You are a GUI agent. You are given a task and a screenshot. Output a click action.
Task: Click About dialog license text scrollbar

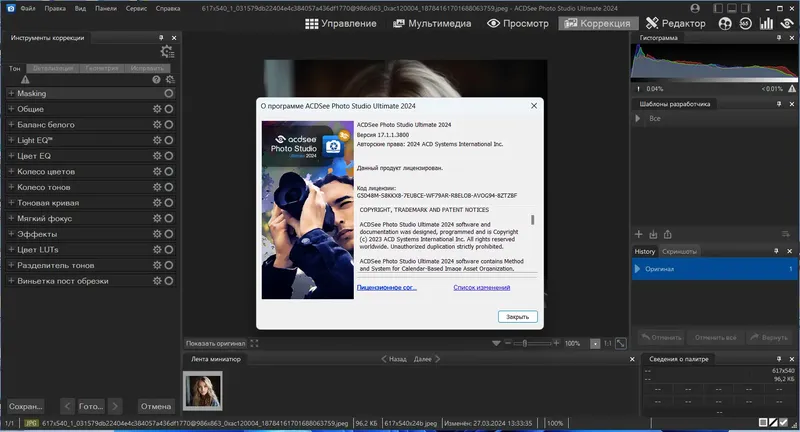click(533, 219)
